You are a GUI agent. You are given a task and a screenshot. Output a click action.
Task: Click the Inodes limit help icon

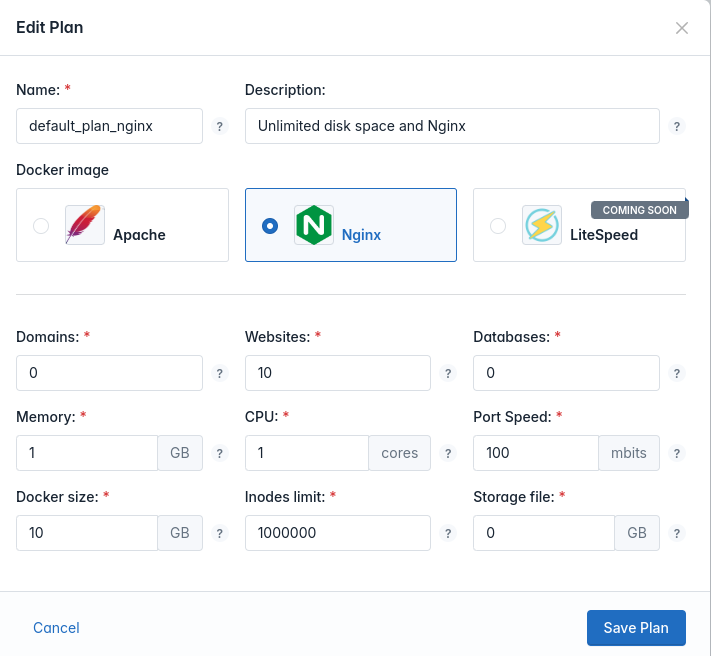coord(448,533)
